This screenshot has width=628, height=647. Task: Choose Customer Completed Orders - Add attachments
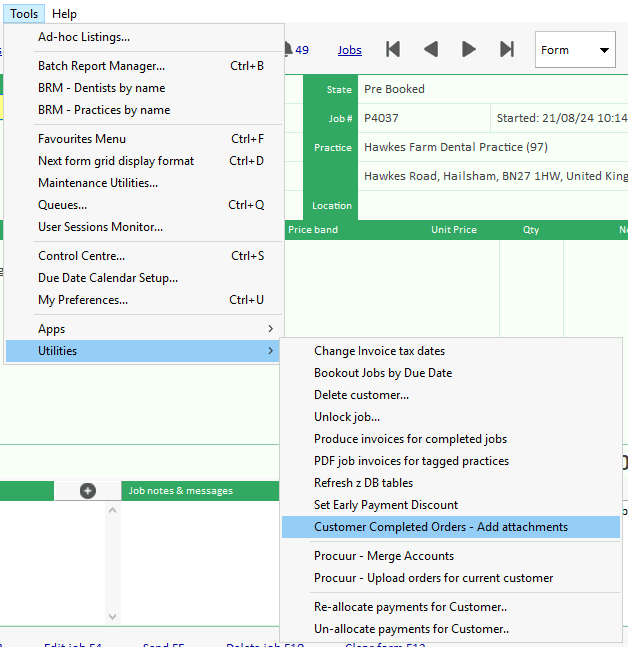tap(440, 527)
